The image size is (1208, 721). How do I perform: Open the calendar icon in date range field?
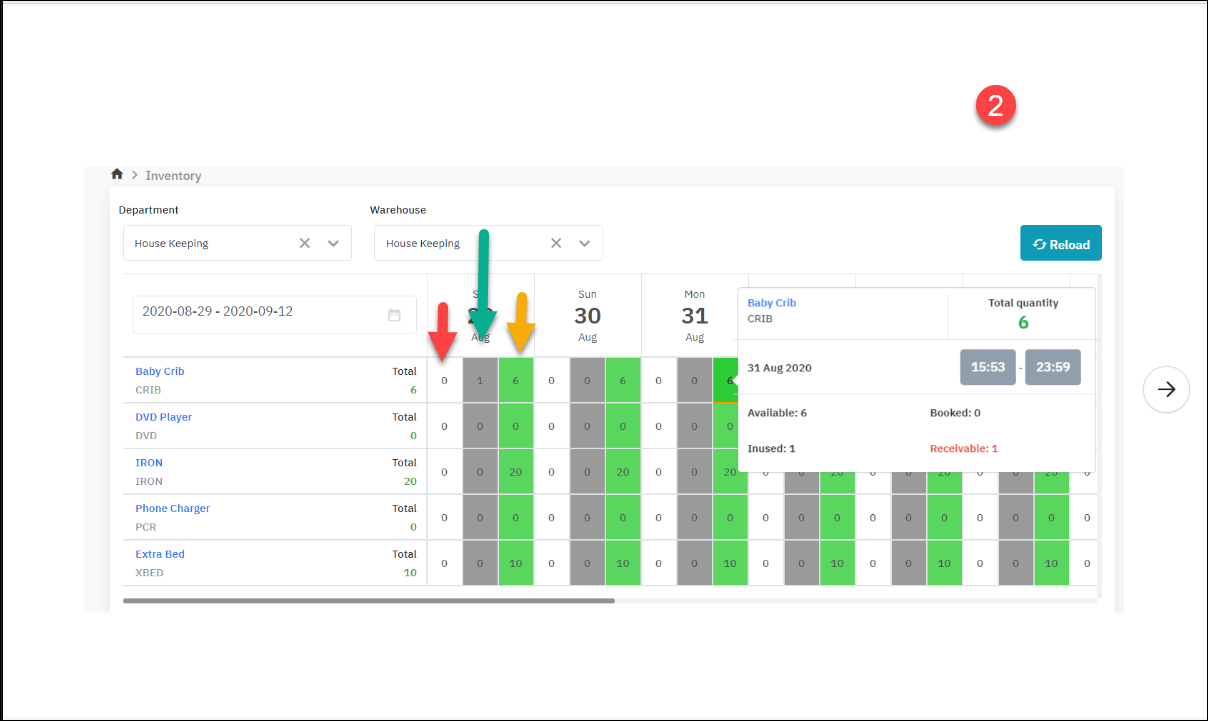coord(394,315)
